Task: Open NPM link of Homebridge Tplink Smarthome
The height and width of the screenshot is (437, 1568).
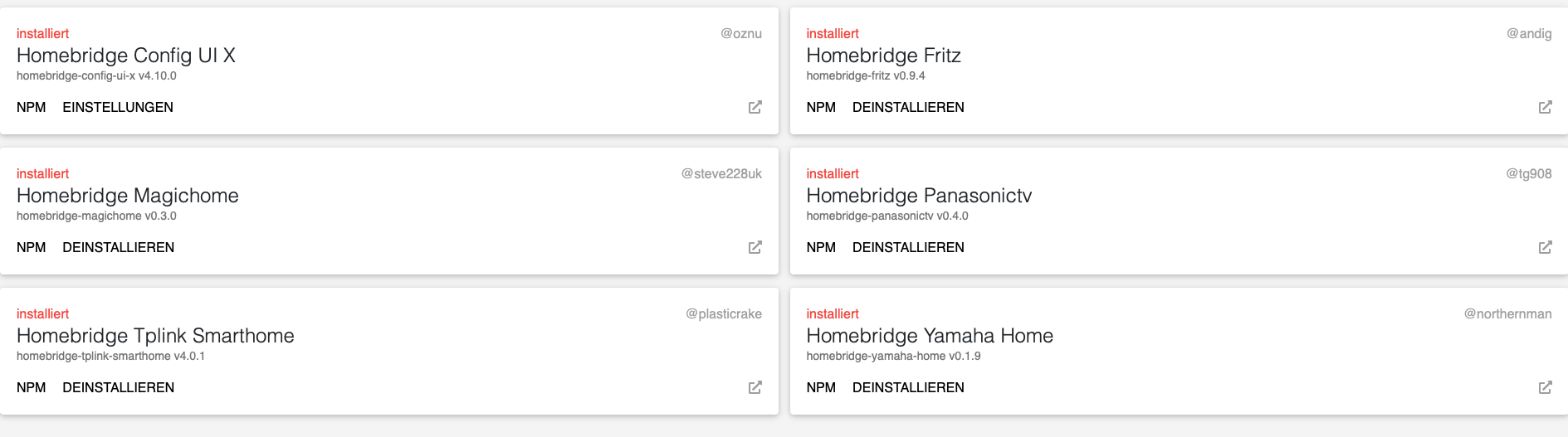Action: pos(32,387)
